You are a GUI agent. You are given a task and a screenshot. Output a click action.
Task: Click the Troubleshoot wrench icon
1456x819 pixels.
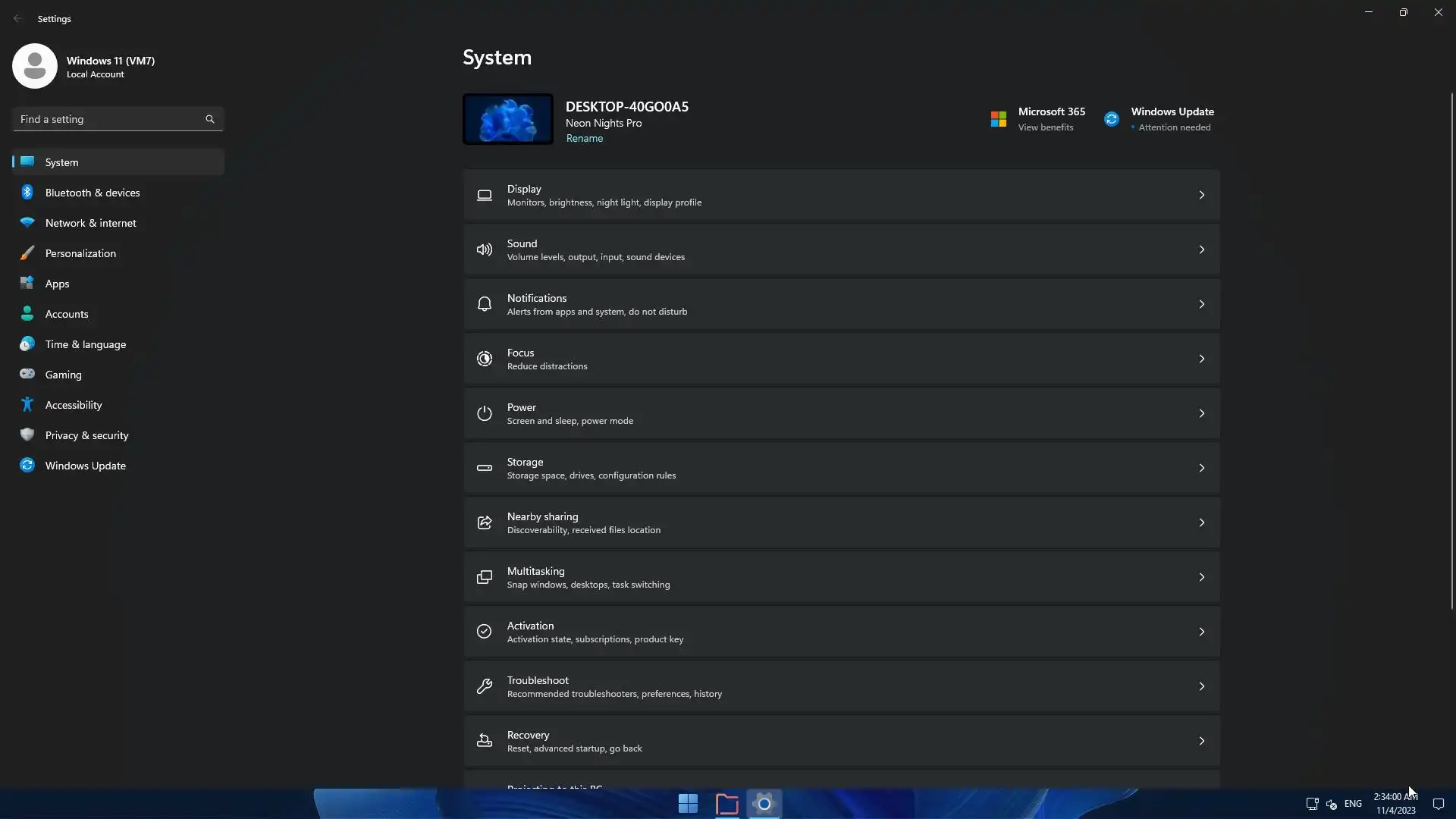pos(484,686)
